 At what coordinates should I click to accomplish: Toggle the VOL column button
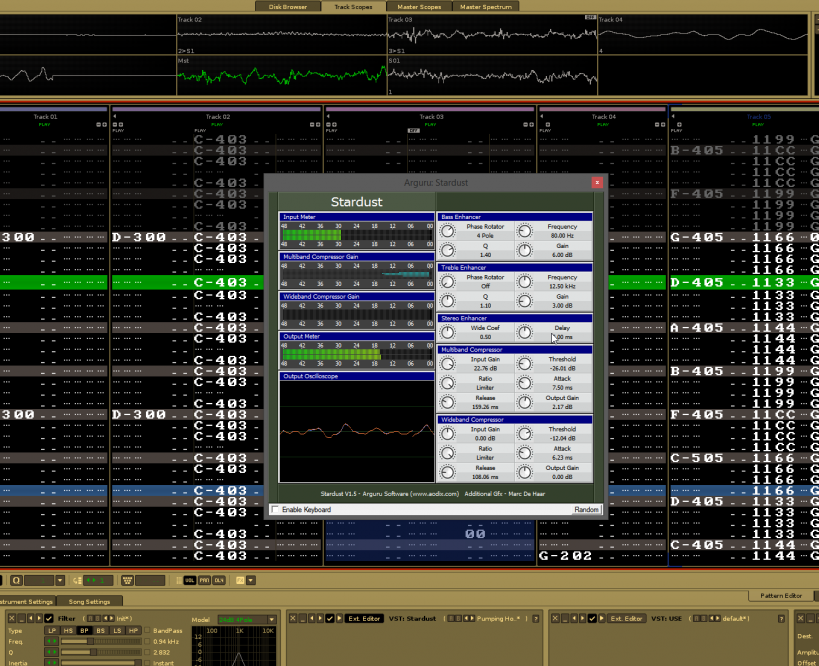[x=190, y=580]
